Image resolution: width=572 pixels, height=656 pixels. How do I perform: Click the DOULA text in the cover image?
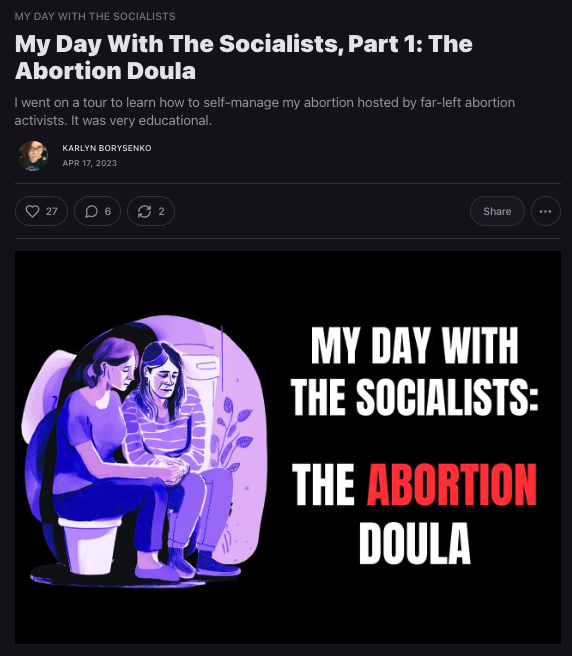415,543
